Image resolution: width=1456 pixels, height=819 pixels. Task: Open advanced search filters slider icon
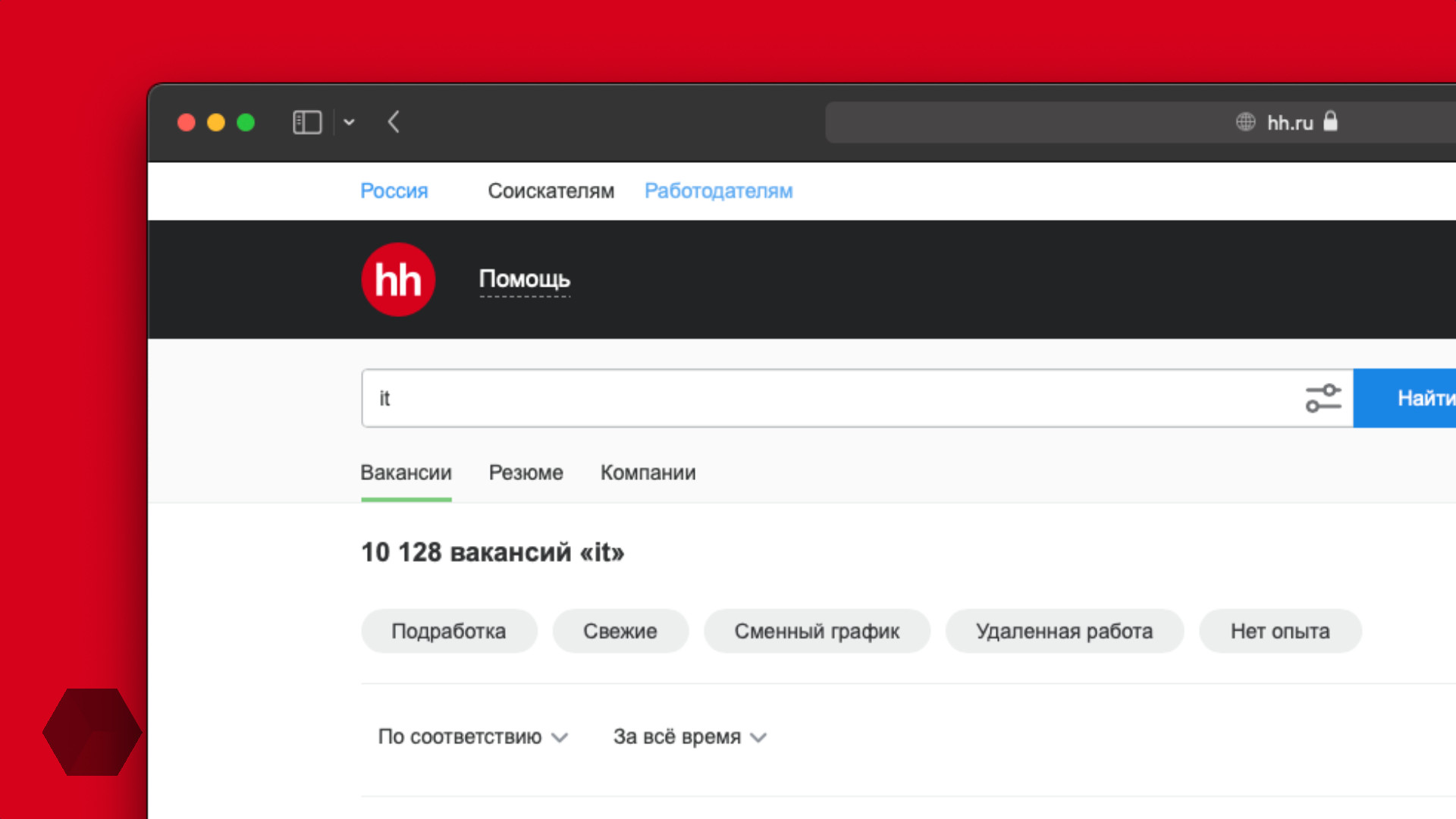1323,398
